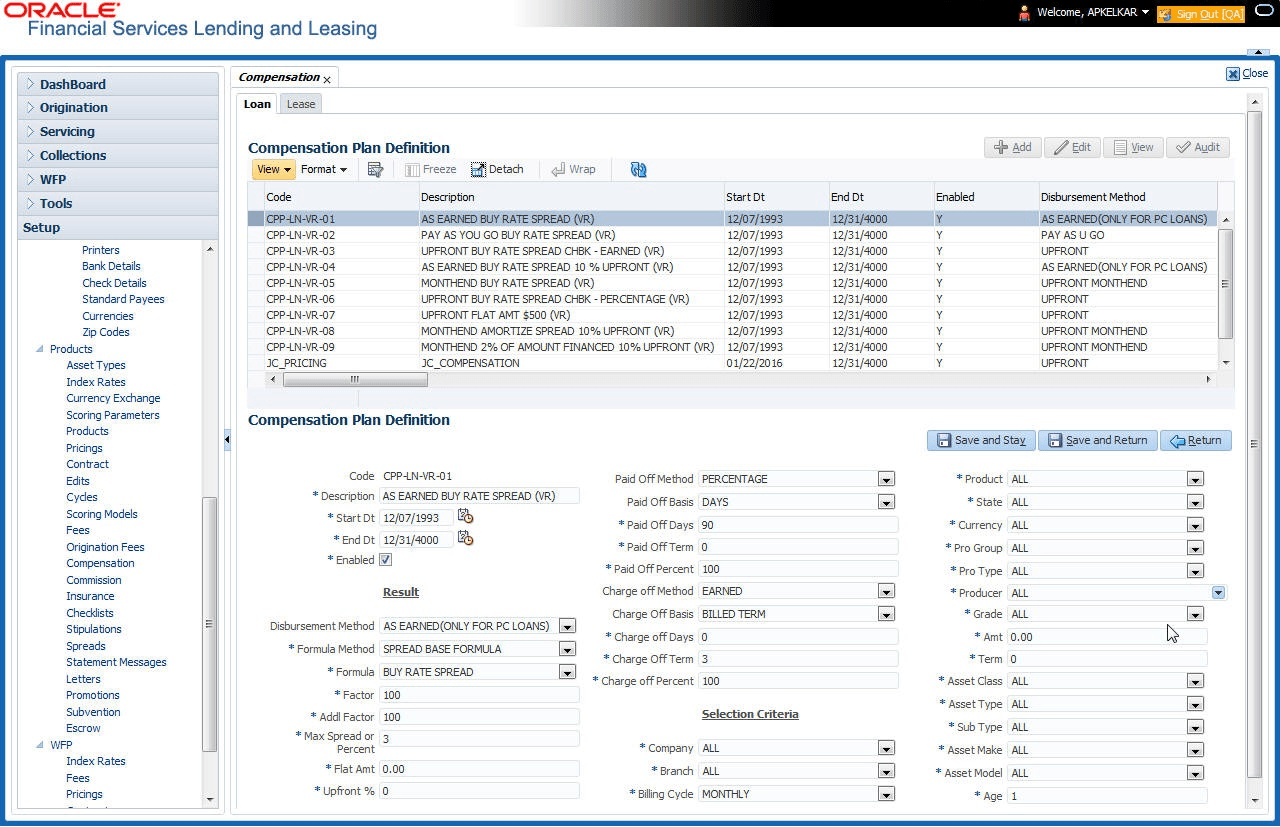Screen dimensions: 1280x827
Task: Open the Billing Cycle dropdown
Action: tap(886, 794)
